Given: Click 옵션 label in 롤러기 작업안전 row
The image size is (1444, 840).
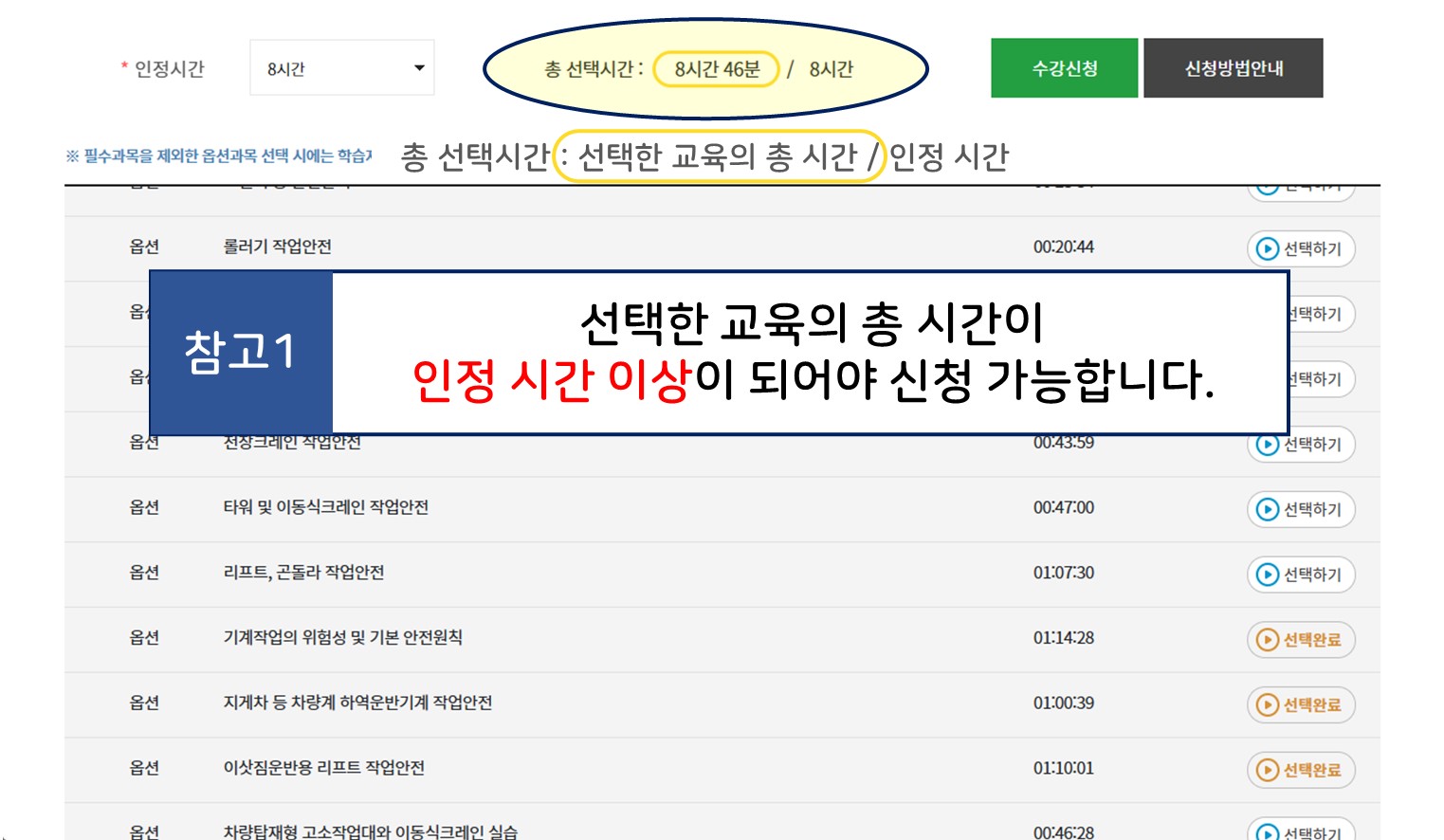Looking at the screenshot, I should pyautogui.click(x=144, y=247).
